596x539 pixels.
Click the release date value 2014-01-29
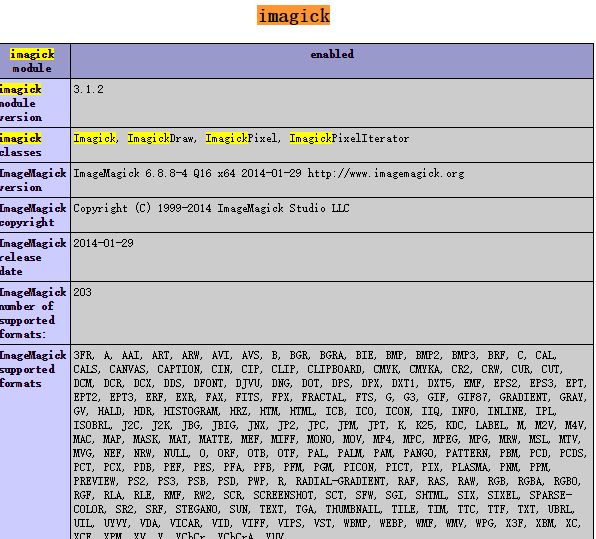pyautogui.click(x=103, y=243)
